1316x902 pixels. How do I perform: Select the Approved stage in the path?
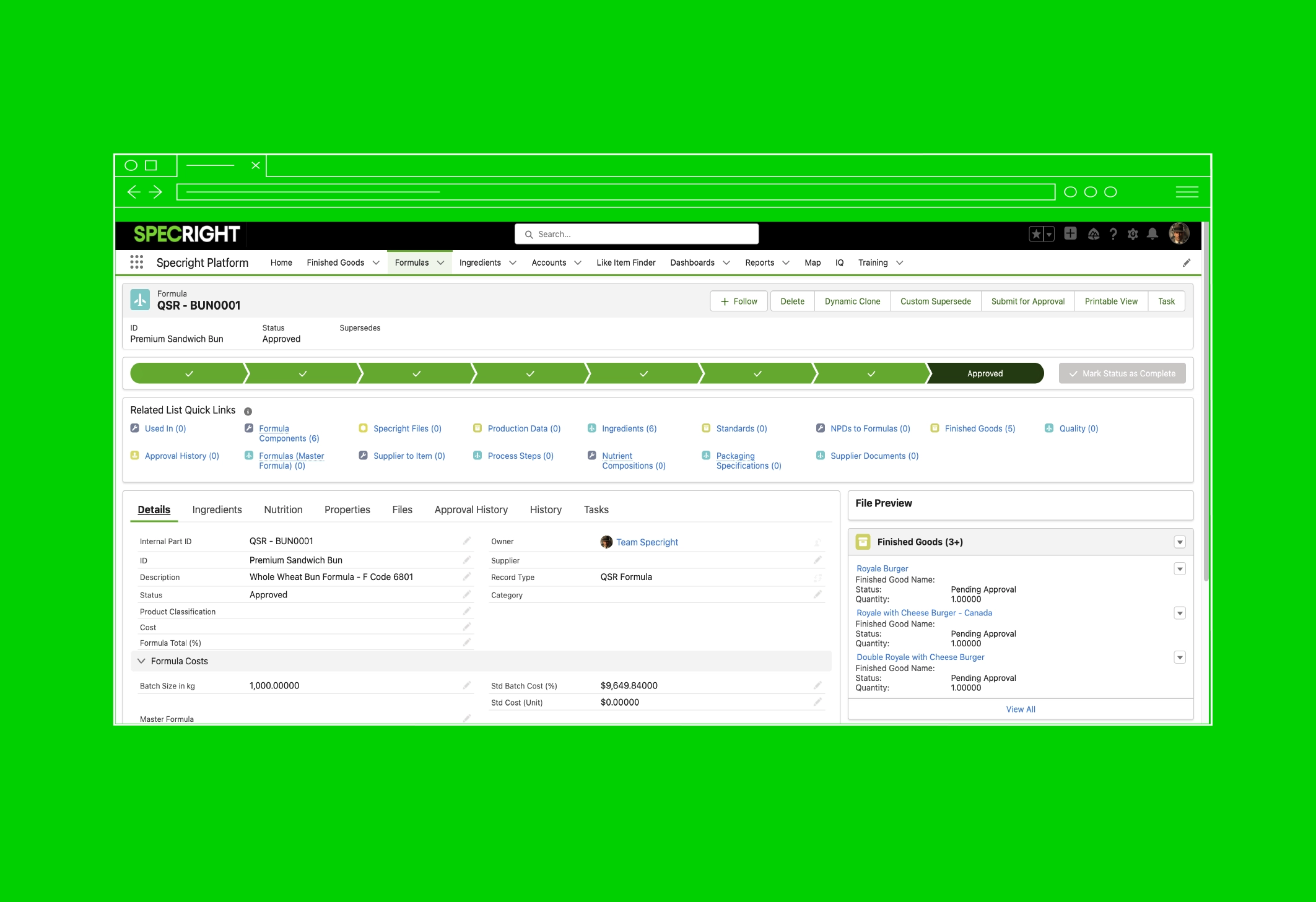[x=985, y=373]
